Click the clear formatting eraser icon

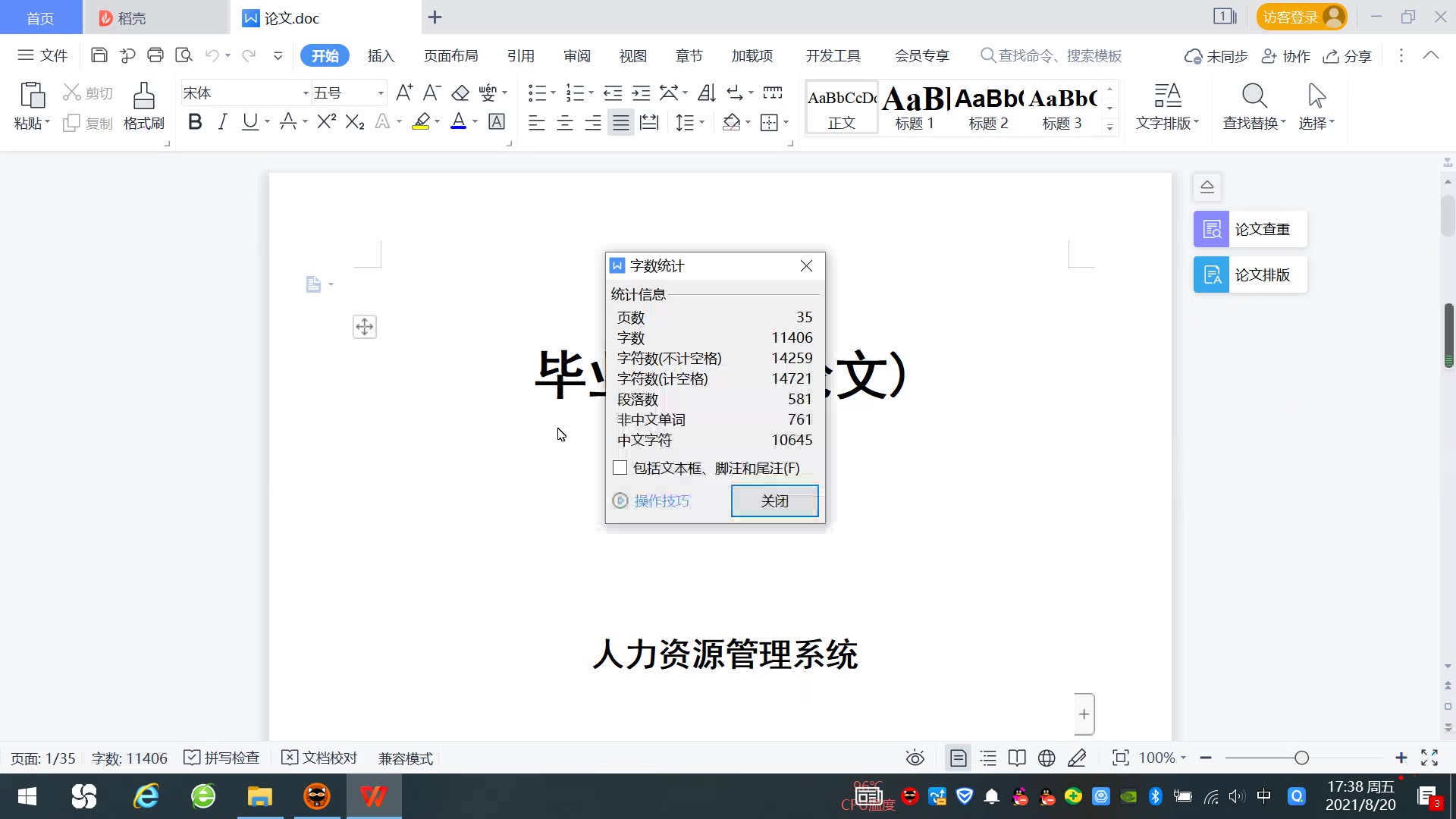pos(460,93)
